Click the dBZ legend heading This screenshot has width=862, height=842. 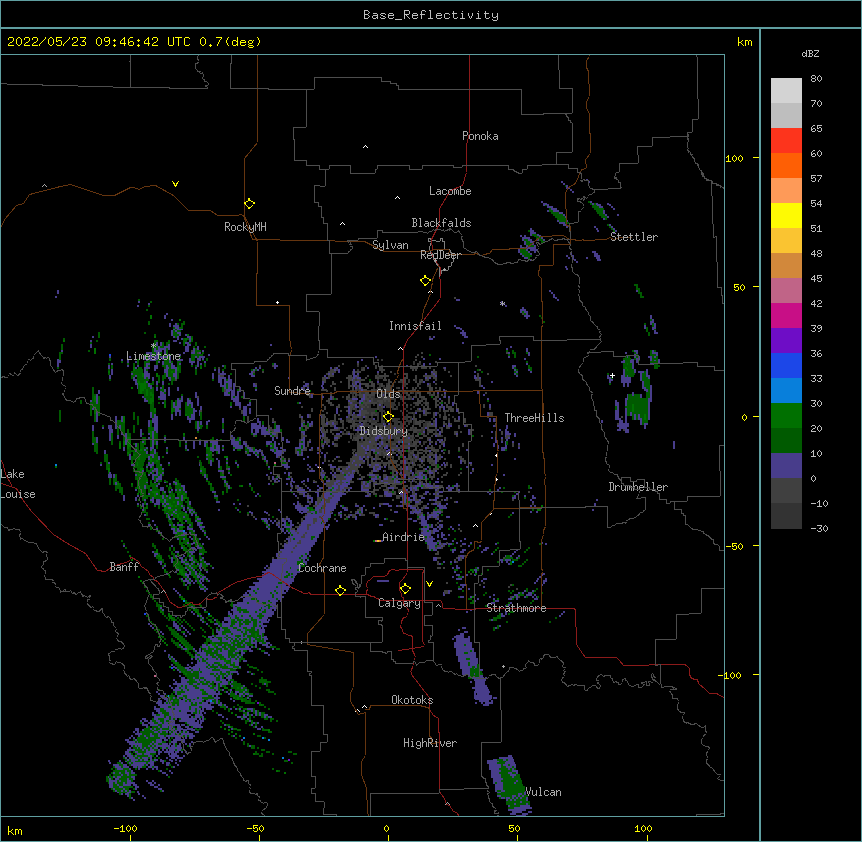tap(810, 53)
